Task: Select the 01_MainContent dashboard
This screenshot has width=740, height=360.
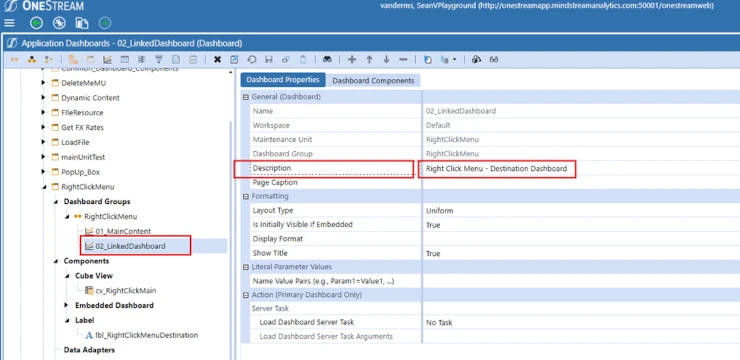Action: pos(123,231)
